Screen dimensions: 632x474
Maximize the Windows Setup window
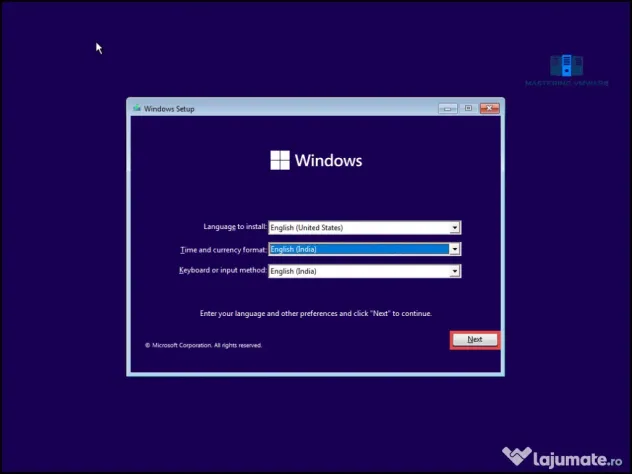pos(468,108)
